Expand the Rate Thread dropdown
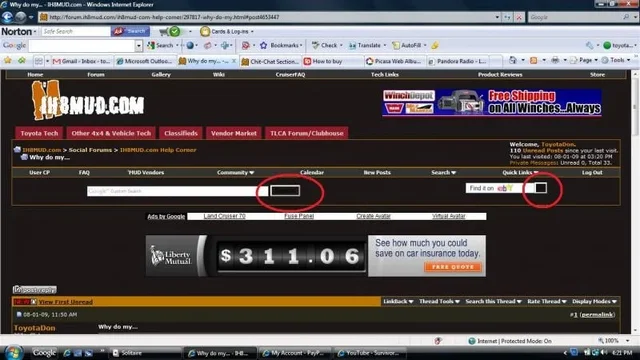This screenshot has height=360, width=640. [547, 302]
